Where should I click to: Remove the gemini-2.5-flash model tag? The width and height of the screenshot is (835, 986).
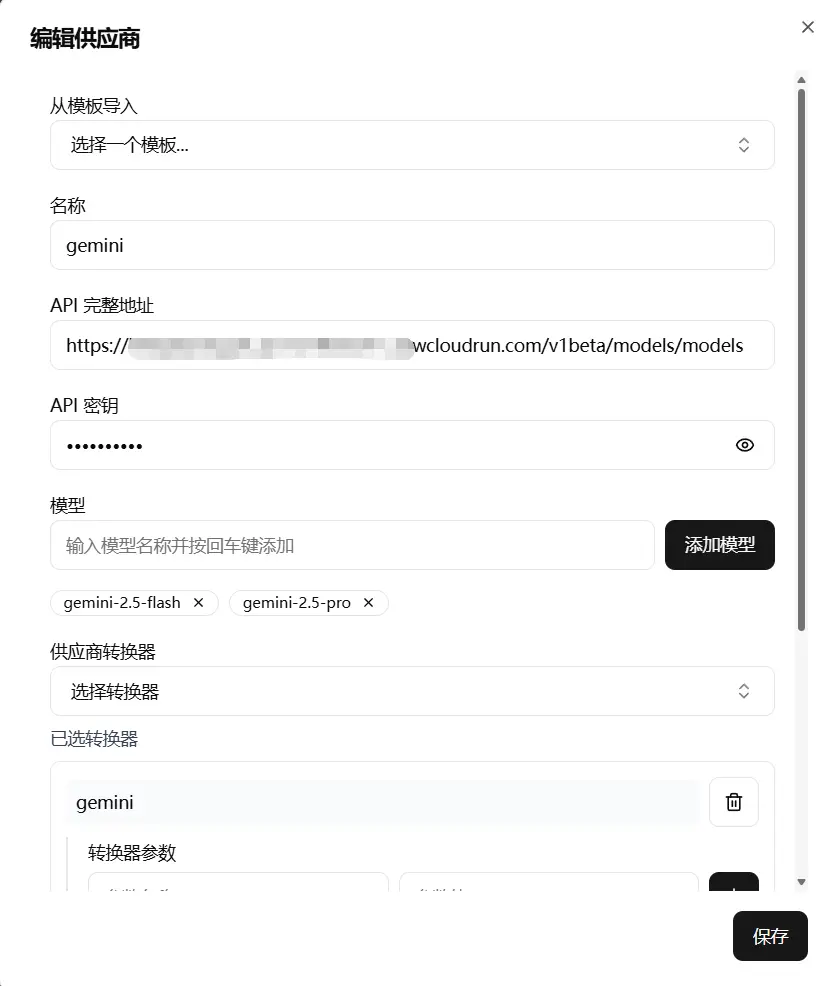199,602
